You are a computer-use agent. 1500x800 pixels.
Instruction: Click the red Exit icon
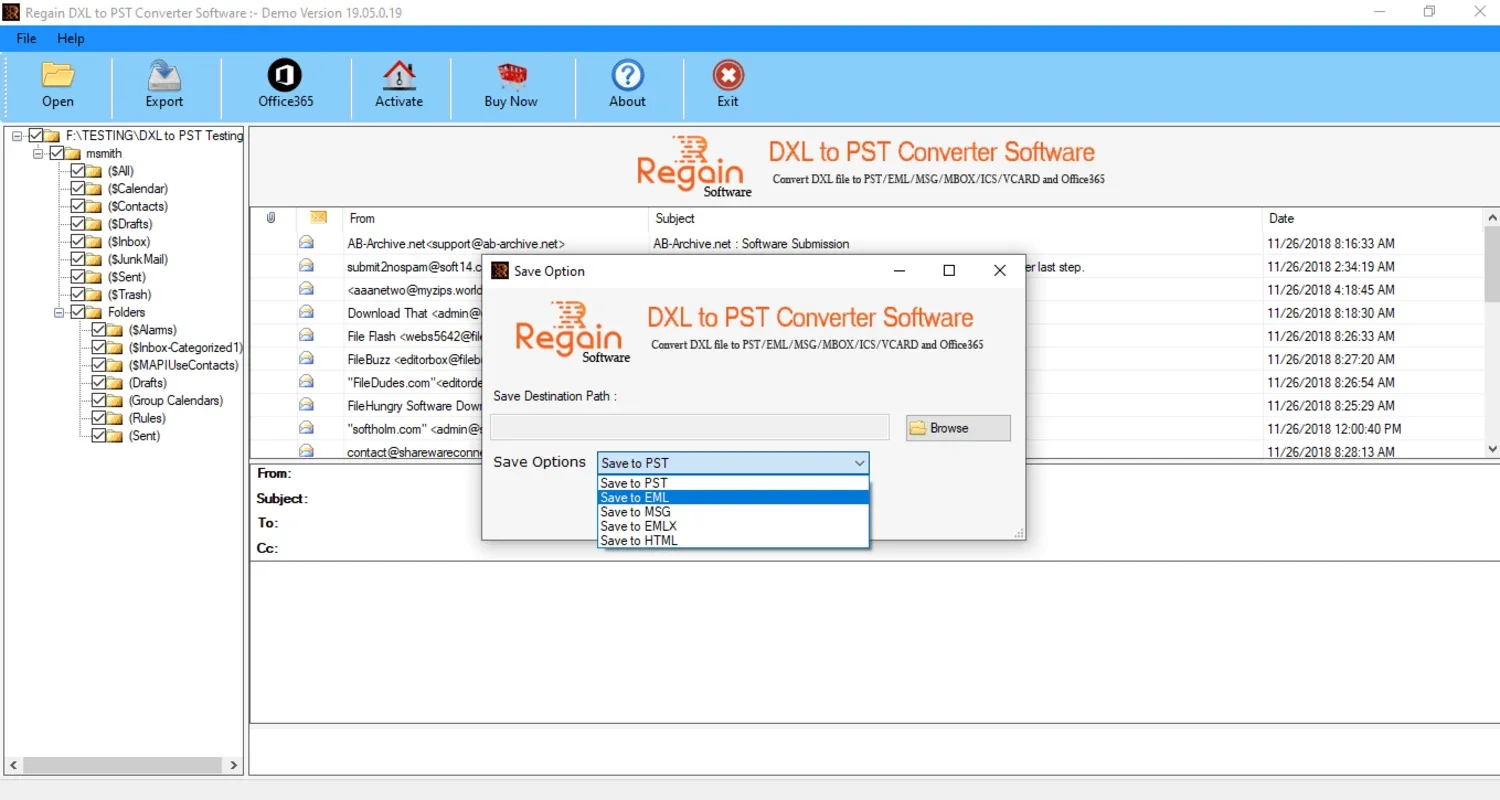(x=728, y=76)
